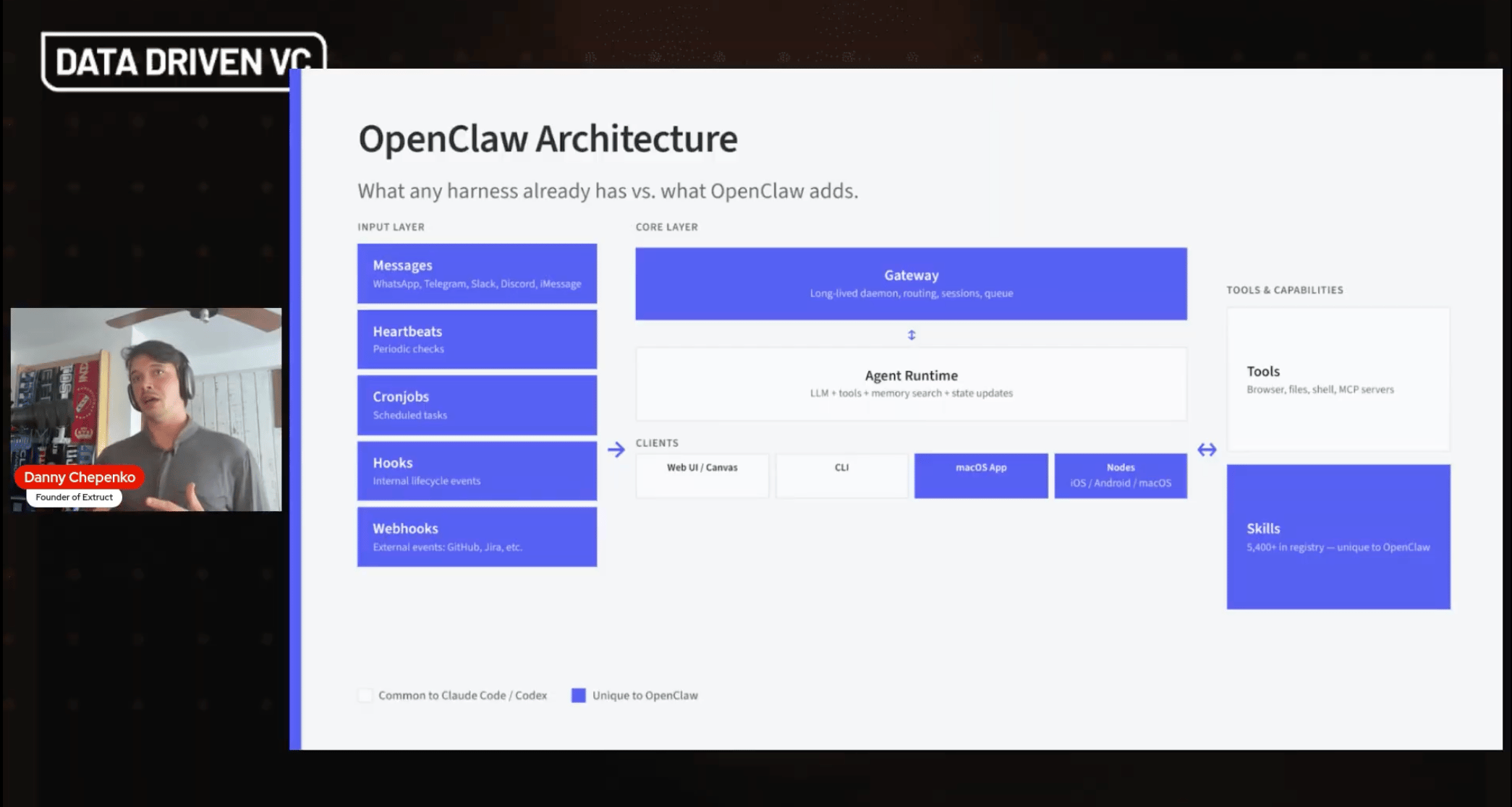The width and height of the screenshot is (1512, 807).
Task: Click the Nodes iOS / Android / macOS box
Action: (1121, 475)
